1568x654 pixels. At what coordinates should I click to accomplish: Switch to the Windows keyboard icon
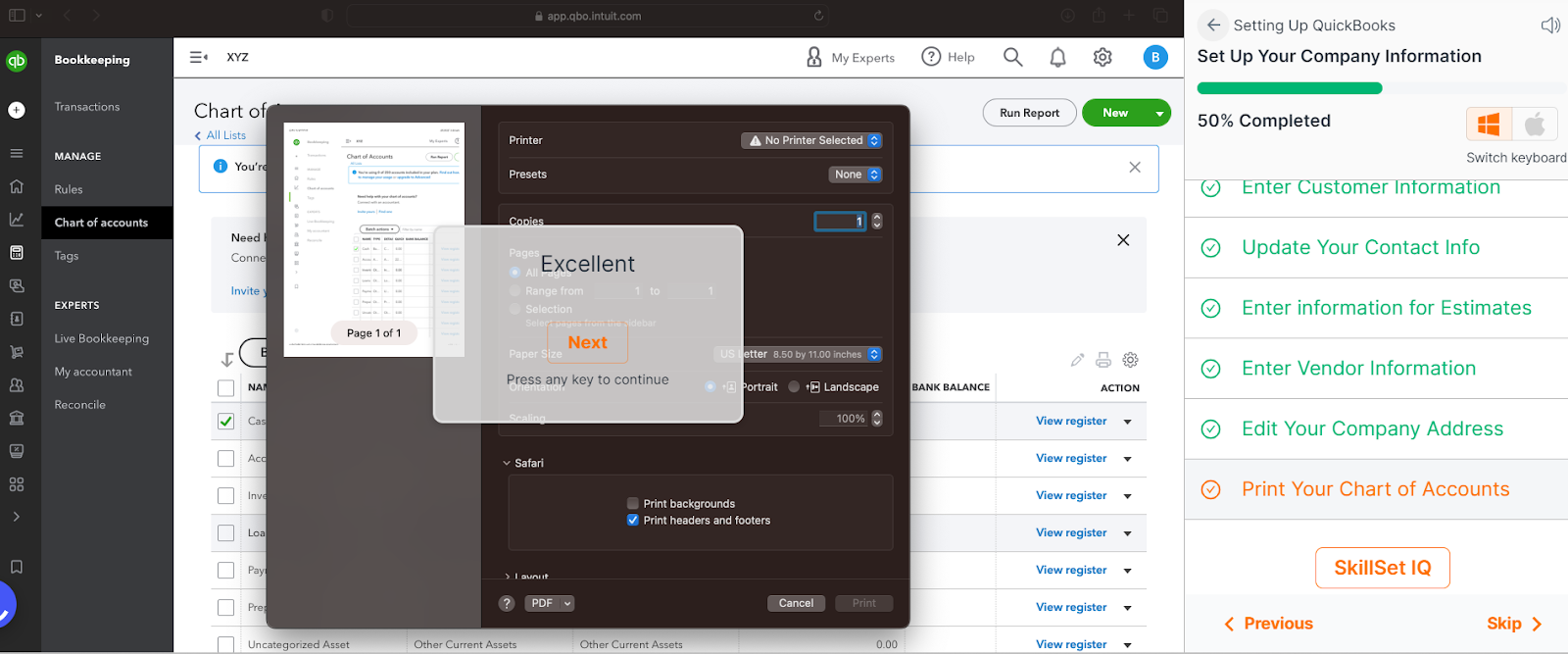pos(1489,125)
